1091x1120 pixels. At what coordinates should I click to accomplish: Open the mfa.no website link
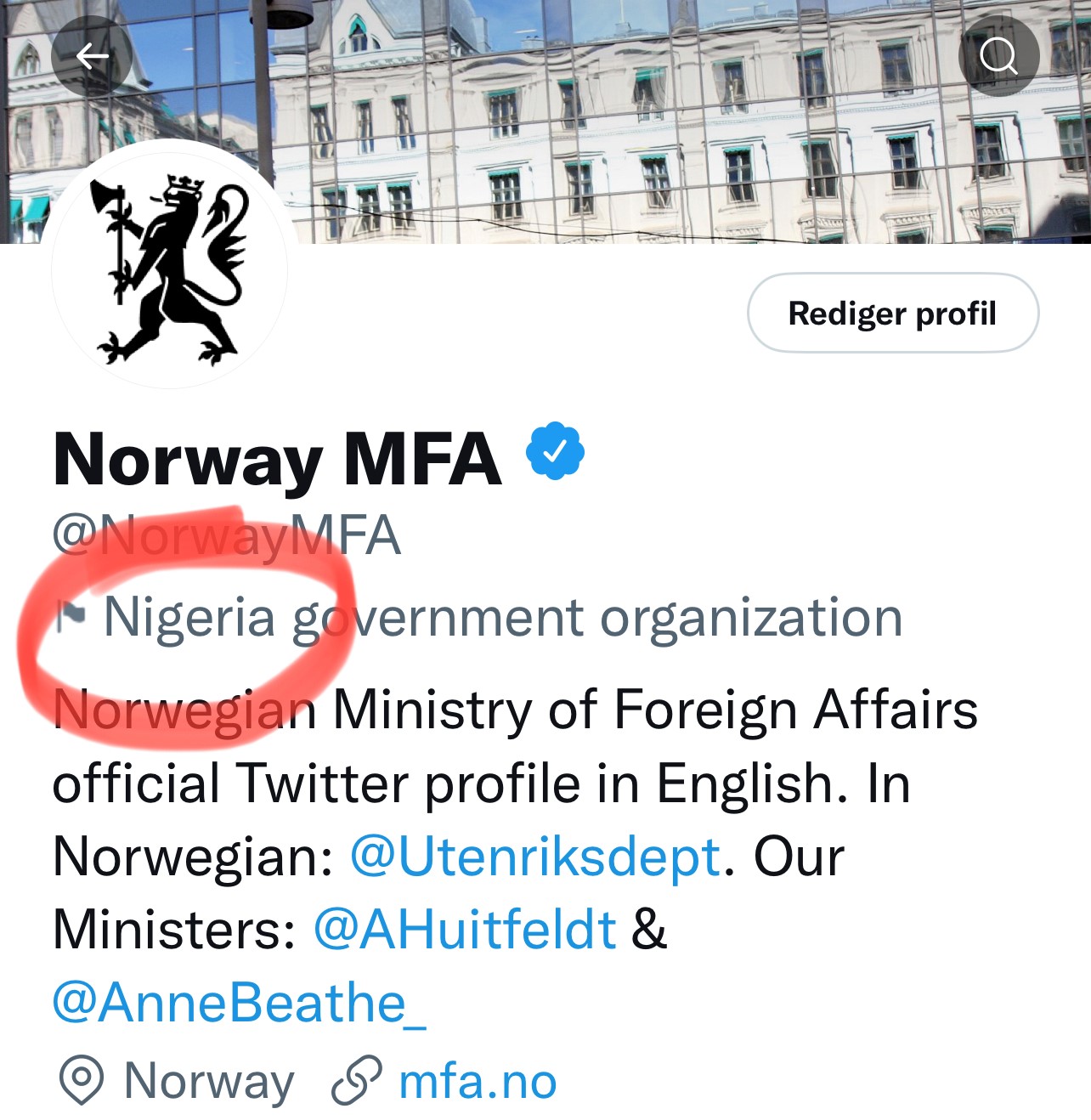click(x=477, y=1080)
